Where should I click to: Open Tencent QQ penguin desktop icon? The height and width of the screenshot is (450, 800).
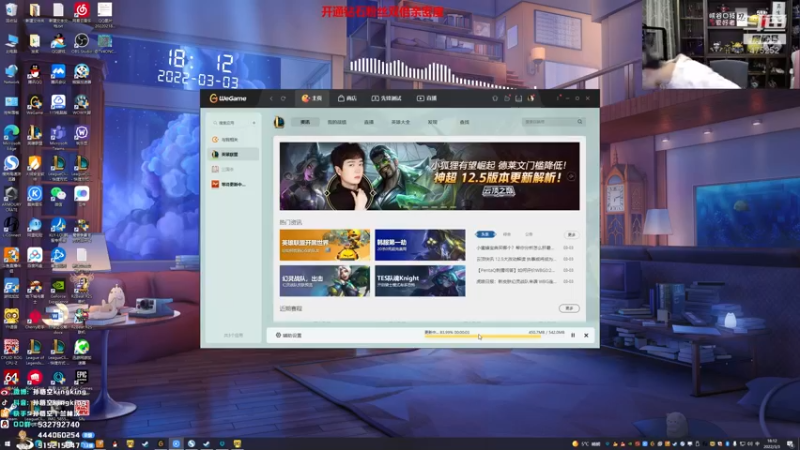[35, 73]
